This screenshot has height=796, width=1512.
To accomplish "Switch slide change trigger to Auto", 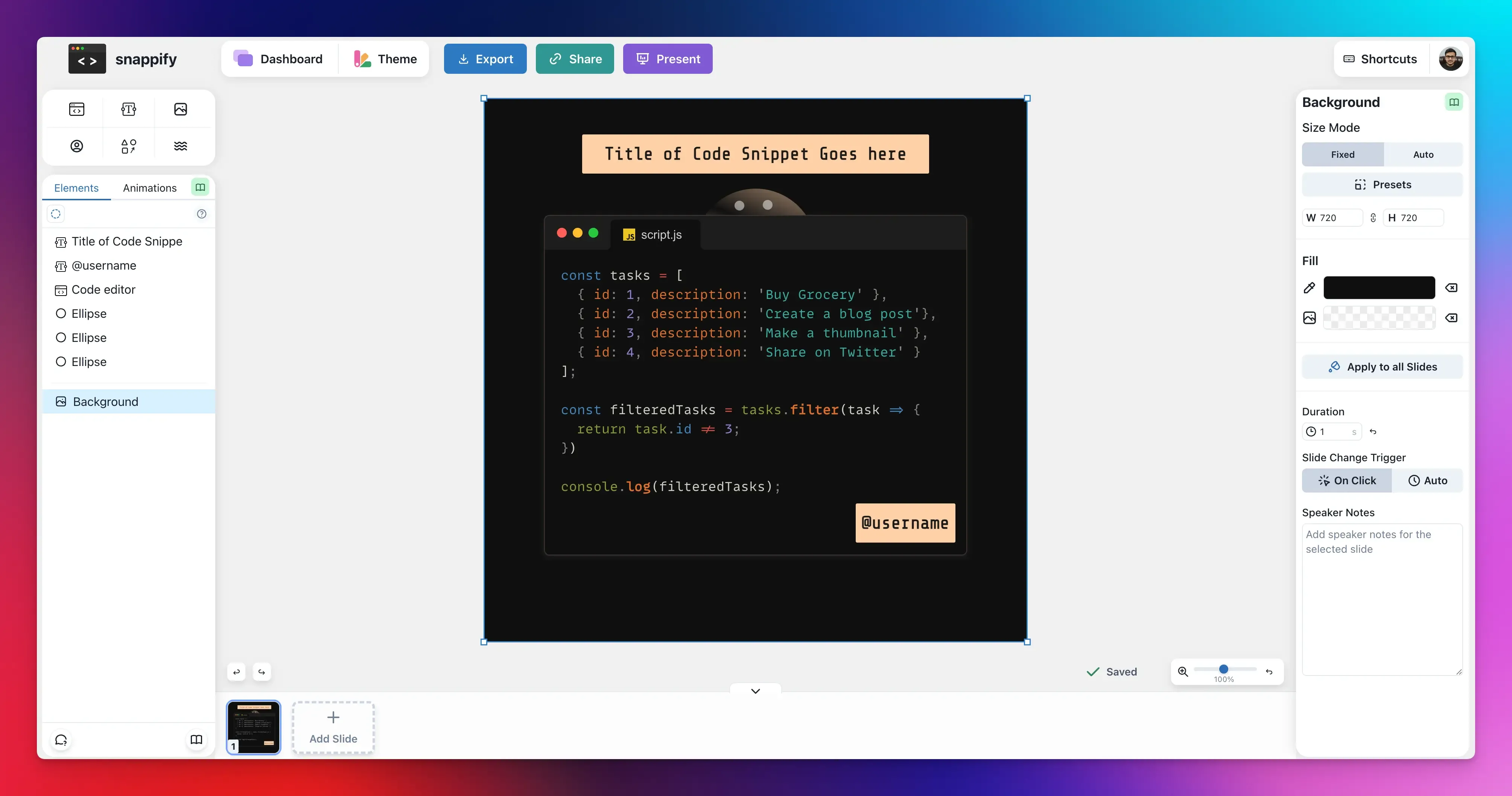I will click(1427, 480).
